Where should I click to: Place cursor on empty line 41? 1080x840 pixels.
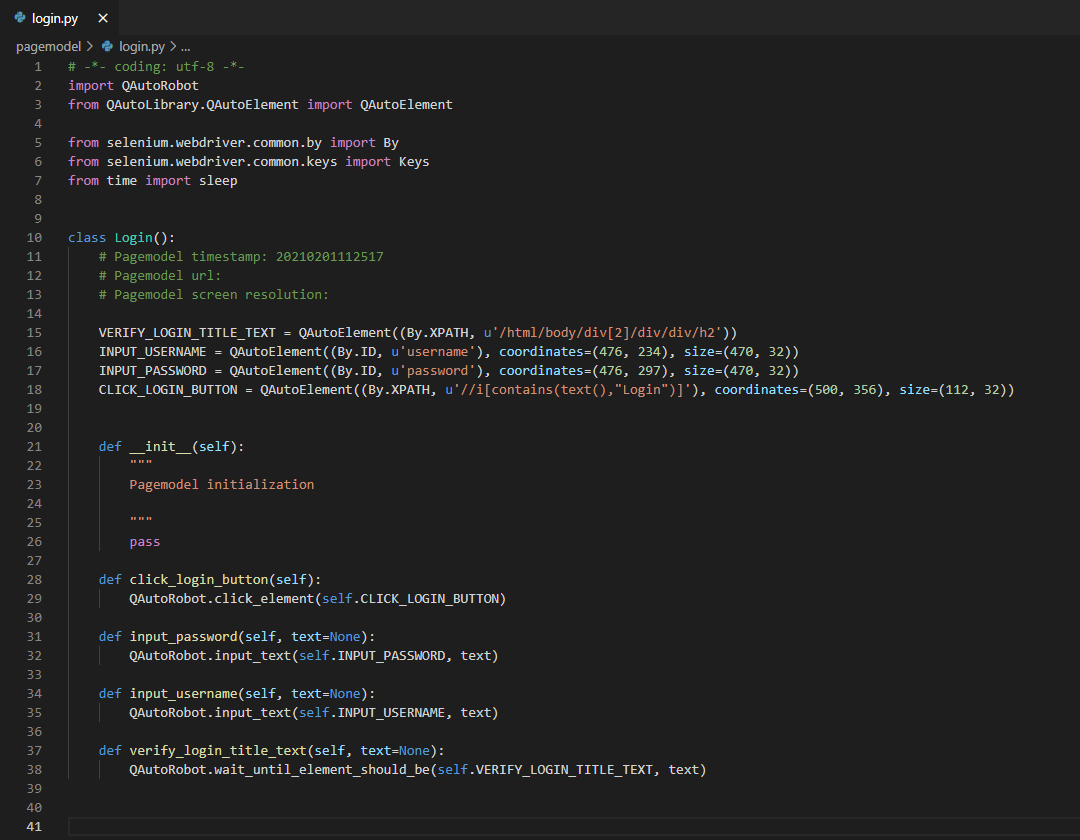574,827
